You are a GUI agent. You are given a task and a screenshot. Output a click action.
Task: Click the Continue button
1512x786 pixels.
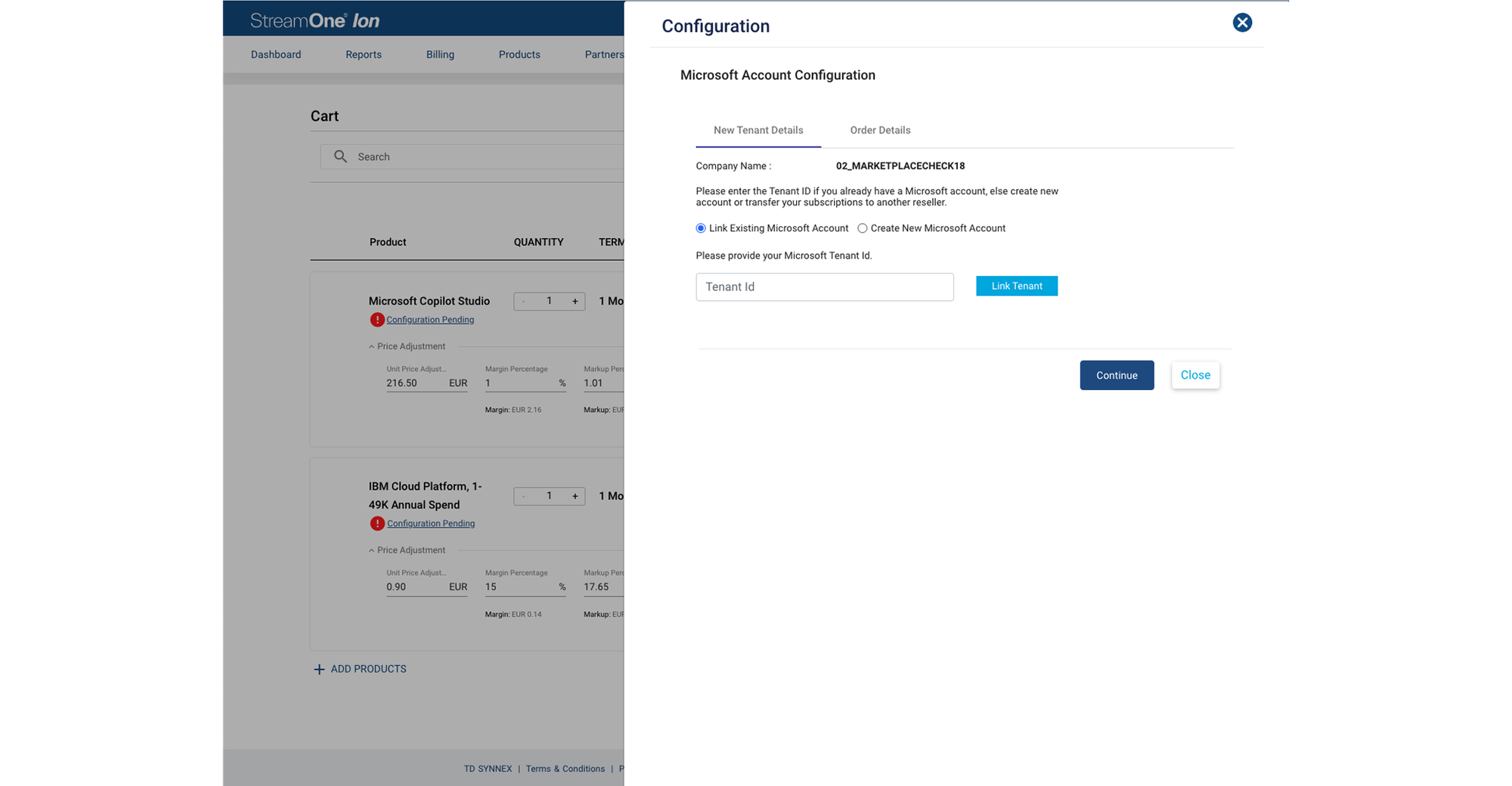(1117, 375)
